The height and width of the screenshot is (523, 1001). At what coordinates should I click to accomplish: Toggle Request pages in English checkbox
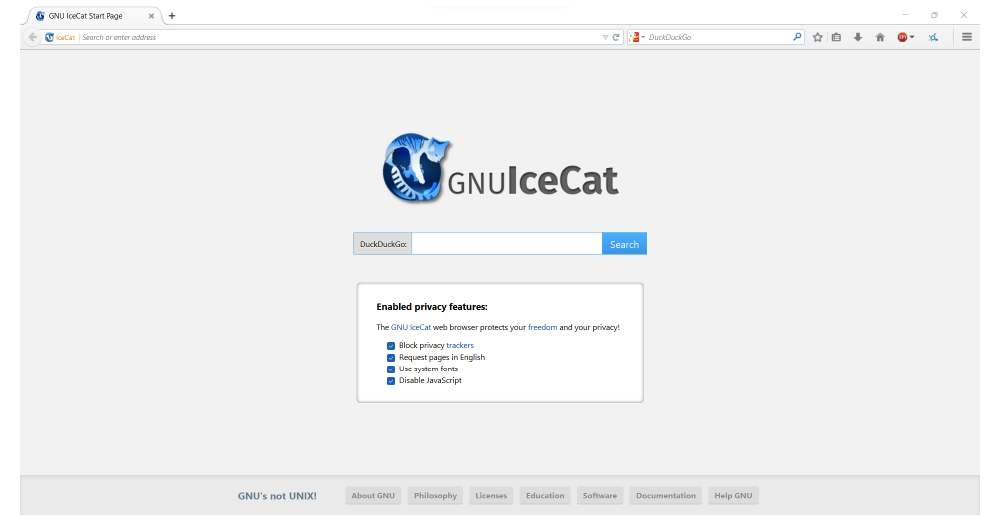pos(391,358)
